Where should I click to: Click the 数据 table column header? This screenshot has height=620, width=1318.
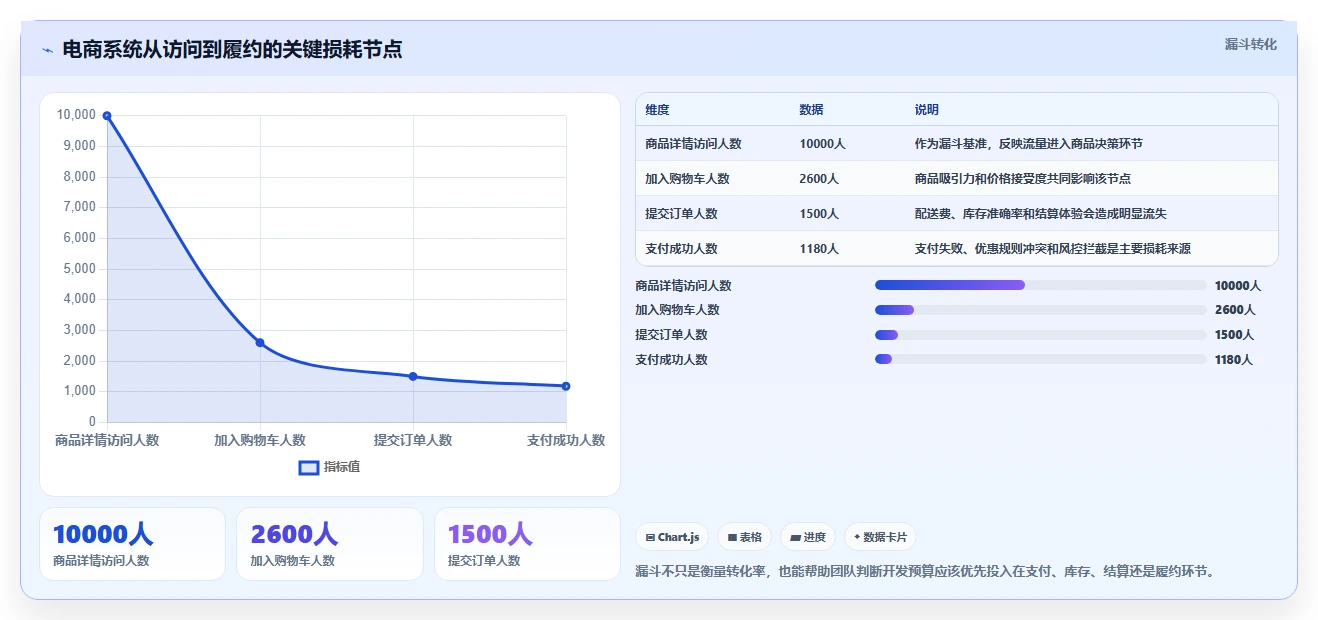tap(811, 110)
